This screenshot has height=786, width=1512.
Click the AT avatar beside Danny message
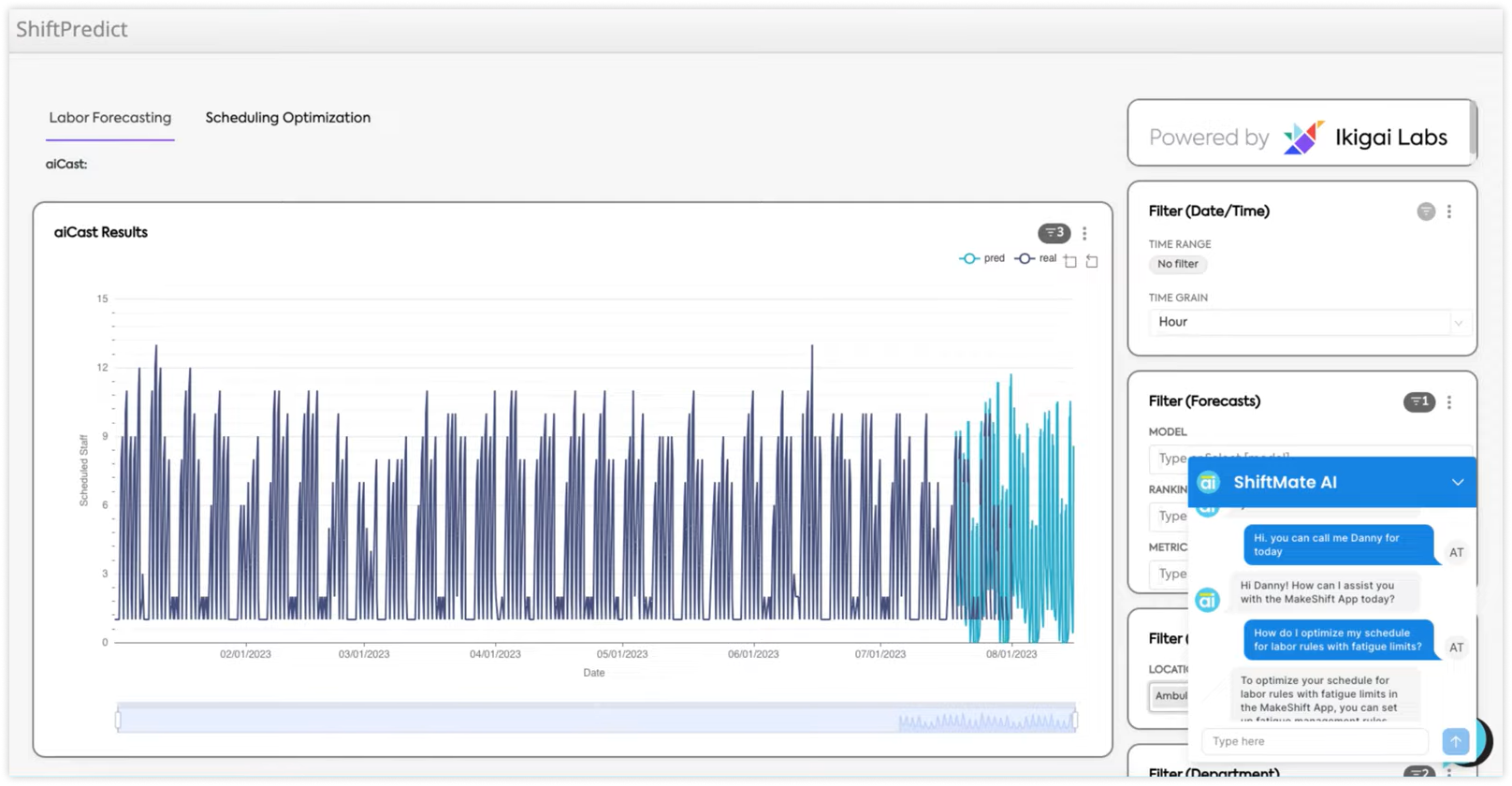pyautogui.click(x=1457, y=553)
